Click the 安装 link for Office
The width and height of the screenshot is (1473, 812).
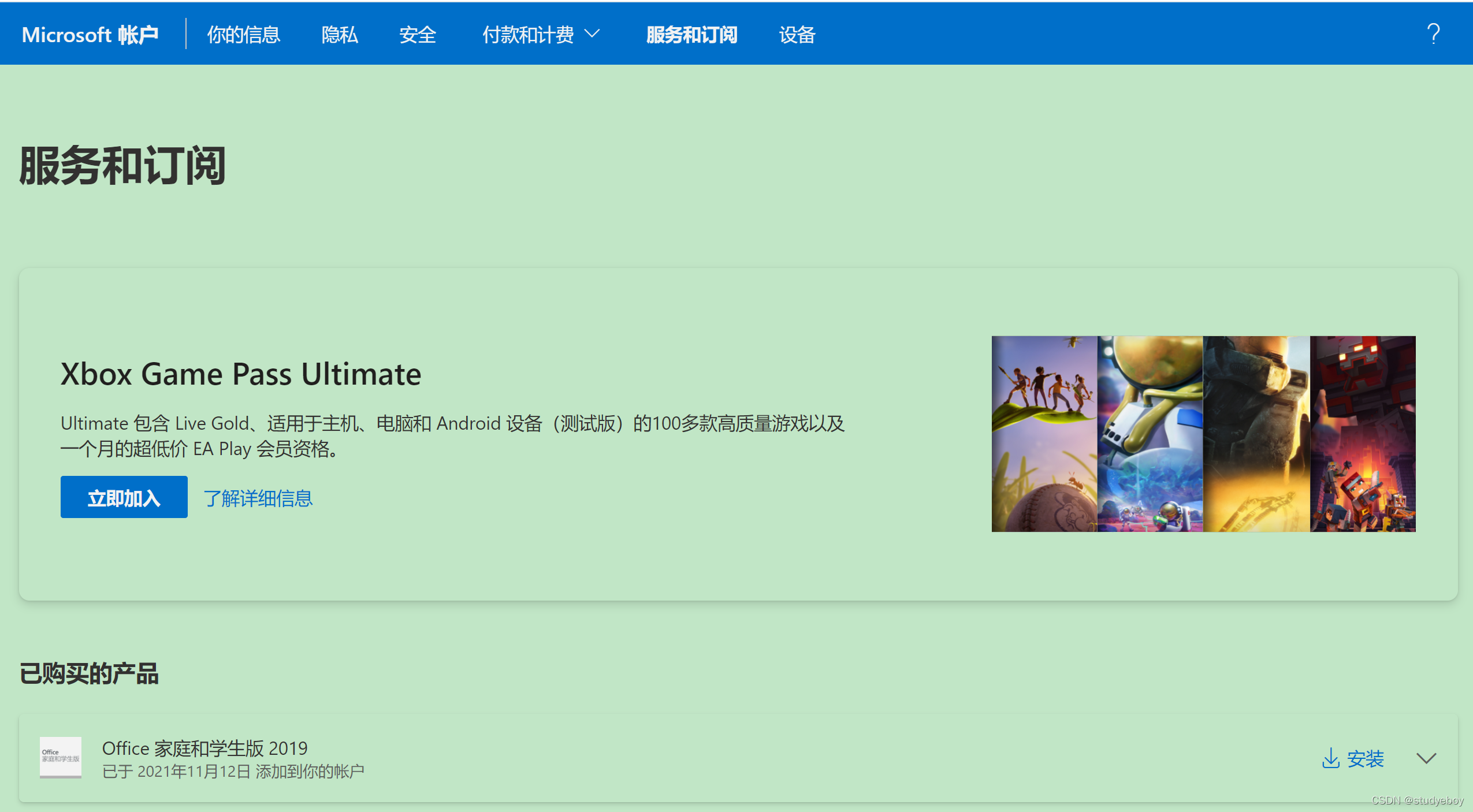1365,758
